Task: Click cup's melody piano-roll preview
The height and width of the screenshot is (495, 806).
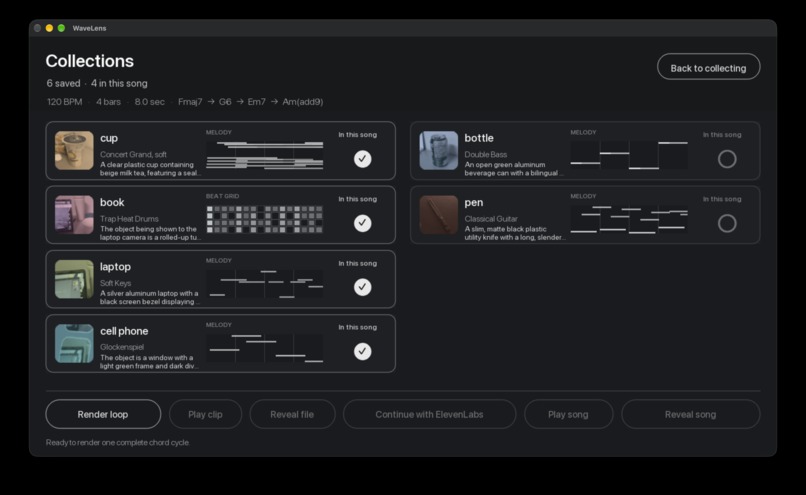Action: (265, 155)
